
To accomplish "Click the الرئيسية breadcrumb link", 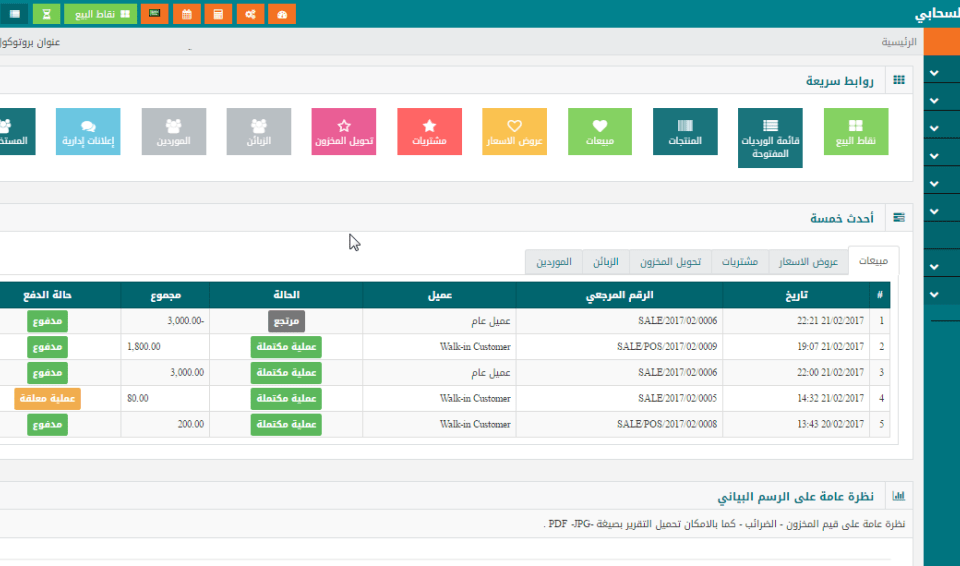I will [x=900, y=42].
